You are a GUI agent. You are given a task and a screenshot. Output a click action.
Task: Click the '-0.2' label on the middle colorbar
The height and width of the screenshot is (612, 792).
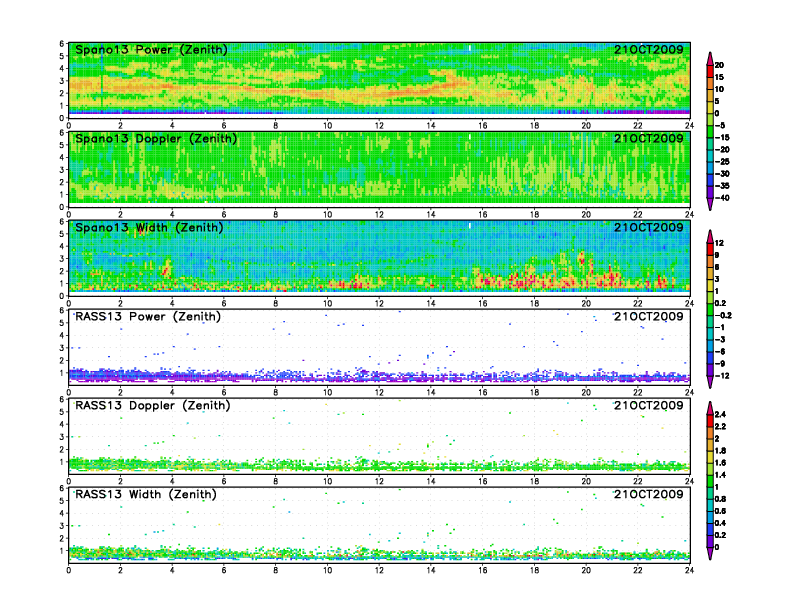(723, 315)
